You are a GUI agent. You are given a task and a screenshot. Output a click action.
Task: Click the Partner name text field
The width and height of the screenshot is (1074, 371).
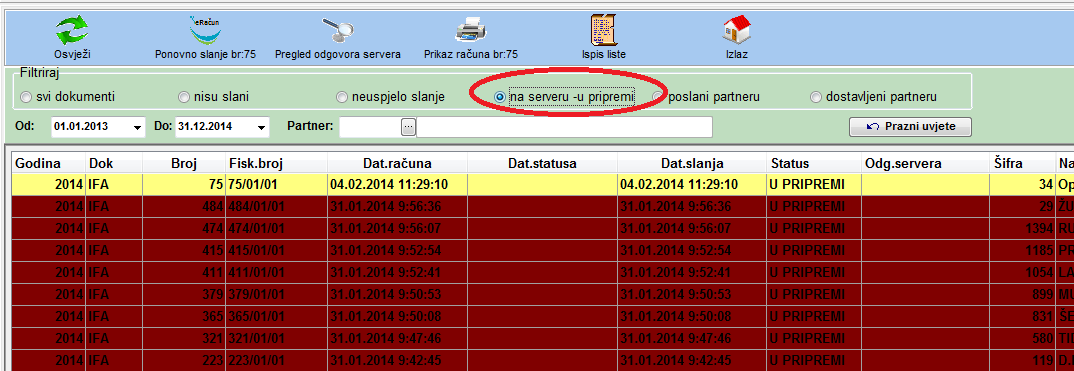point(564,127)
